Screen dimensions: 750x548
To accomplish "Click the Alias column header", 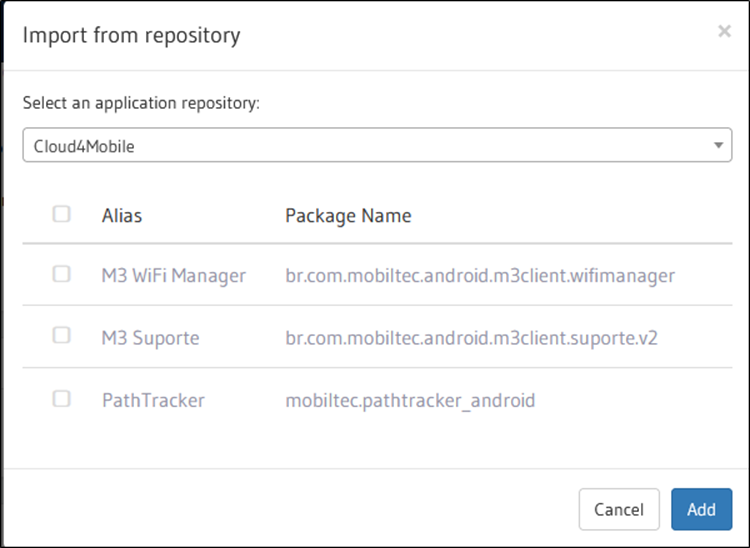I will point(121,216).
